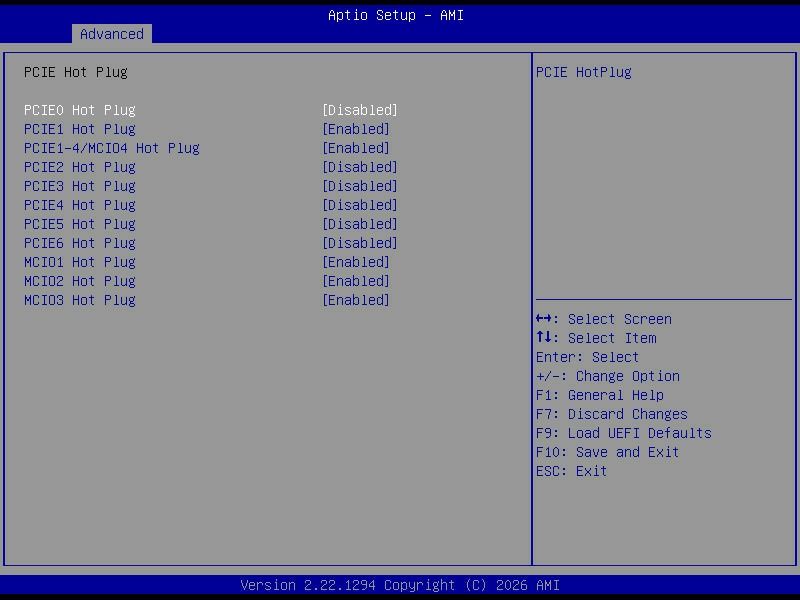Click the Enter: Select hint
800x600 pixels.
tap(587, 357)
